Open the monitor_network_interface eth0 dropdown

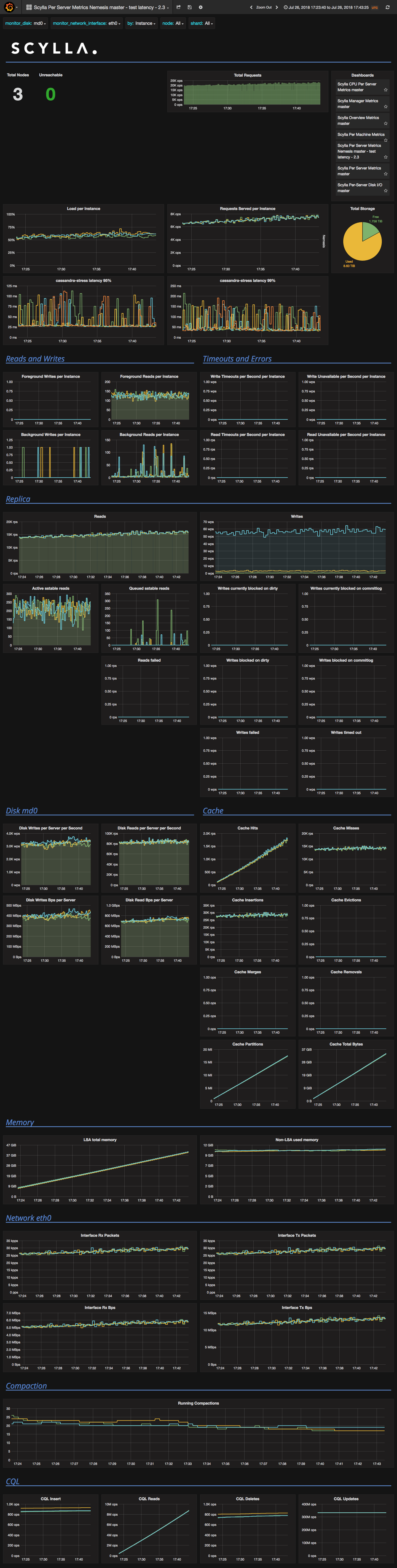click(114, 23)
